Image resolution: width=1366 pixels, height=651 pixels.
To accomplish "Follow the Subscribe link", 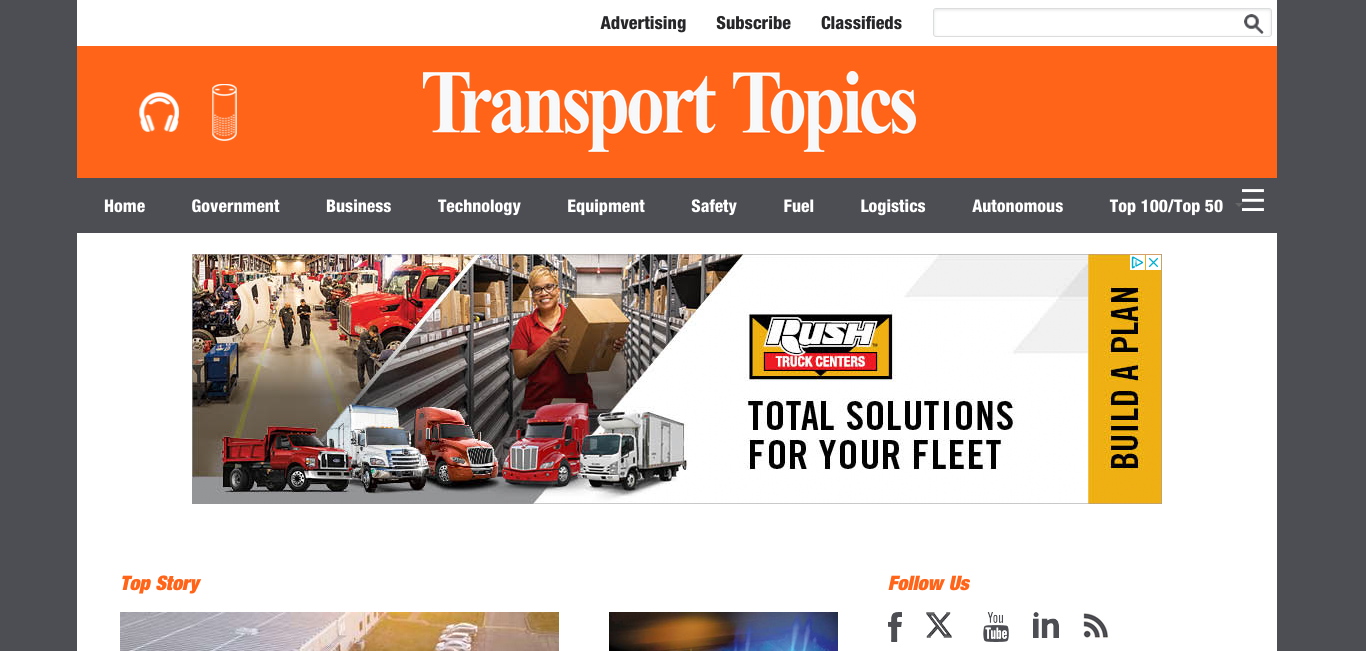I will 753,23.
